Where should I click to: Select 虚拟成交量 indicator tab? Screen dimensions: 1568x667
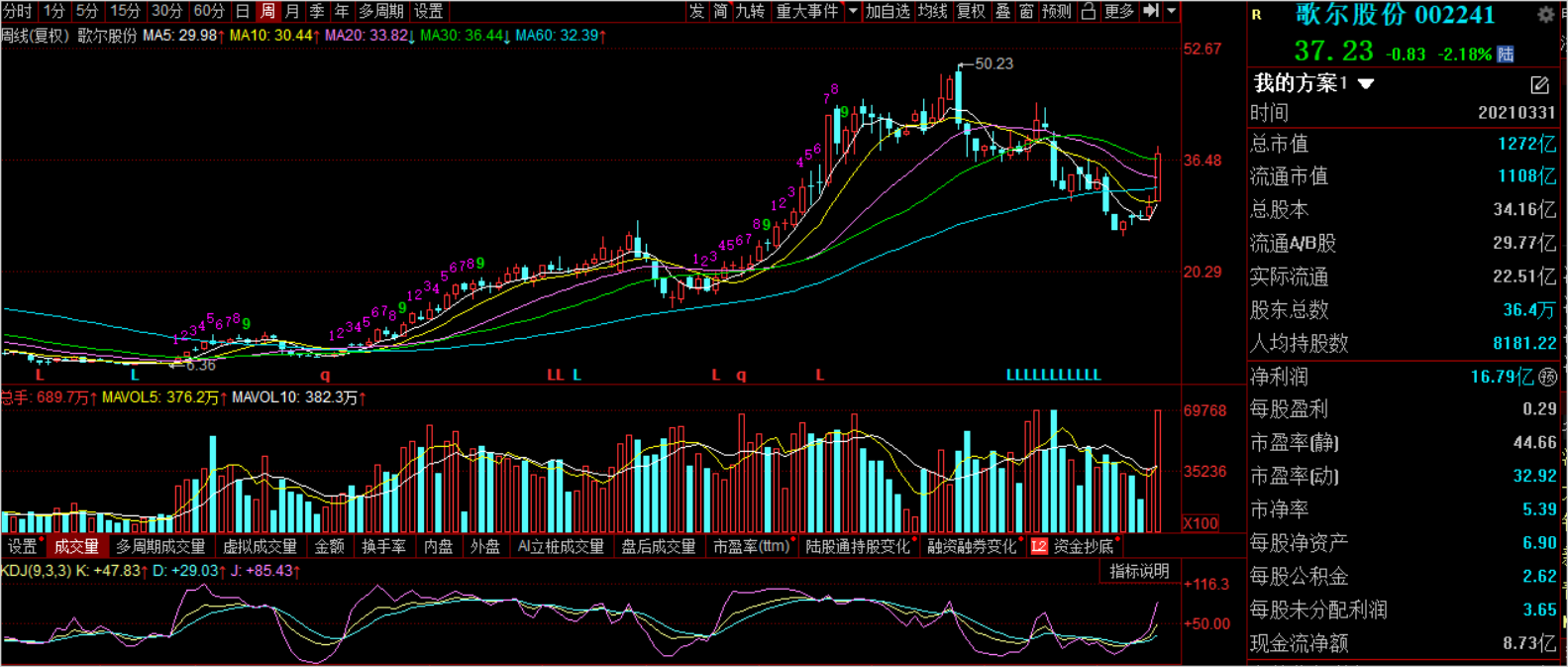[261, 546]
